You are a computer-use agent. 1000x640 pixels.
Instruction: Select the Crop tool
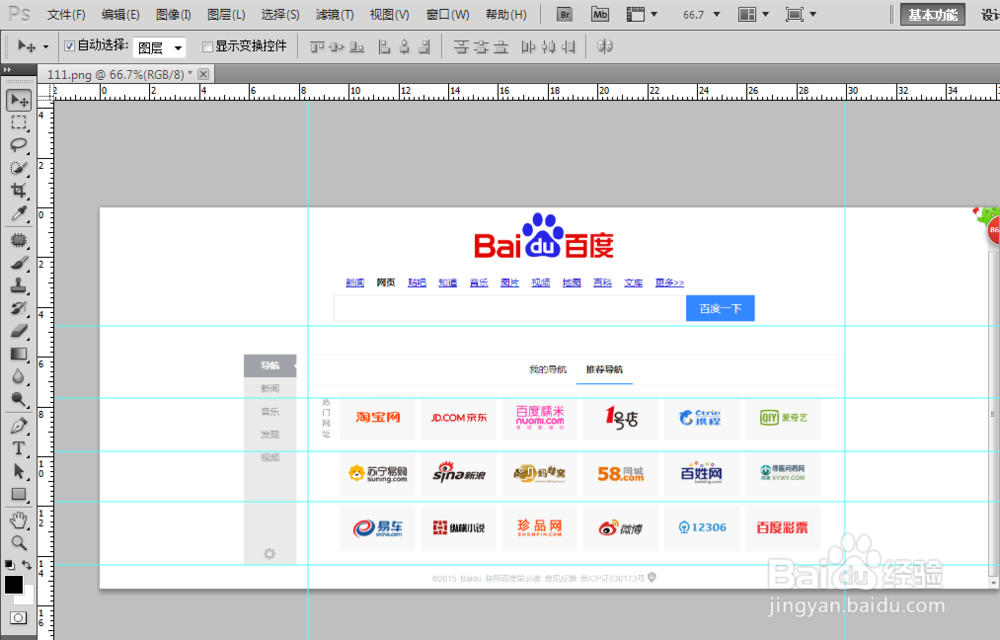point(19,191)
